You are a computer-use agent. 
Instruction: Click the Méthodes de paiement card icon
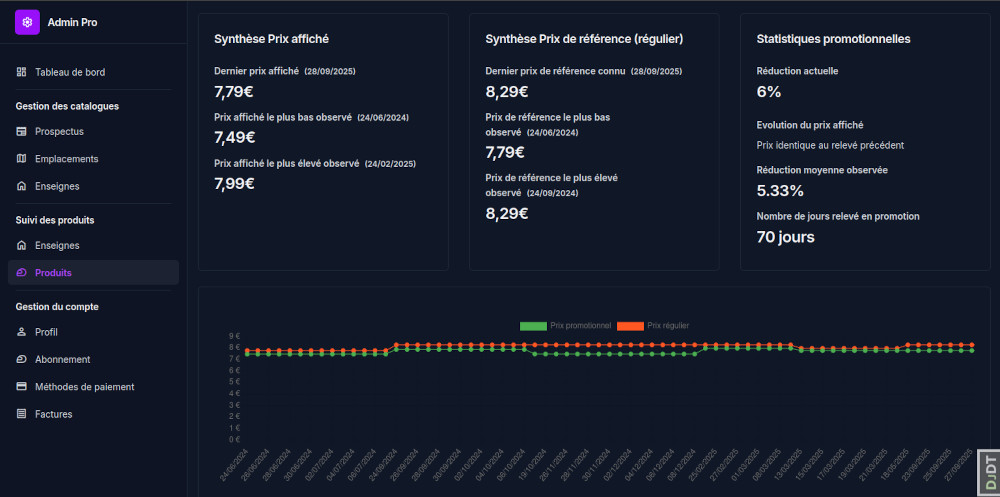click(x=22, y=387)
